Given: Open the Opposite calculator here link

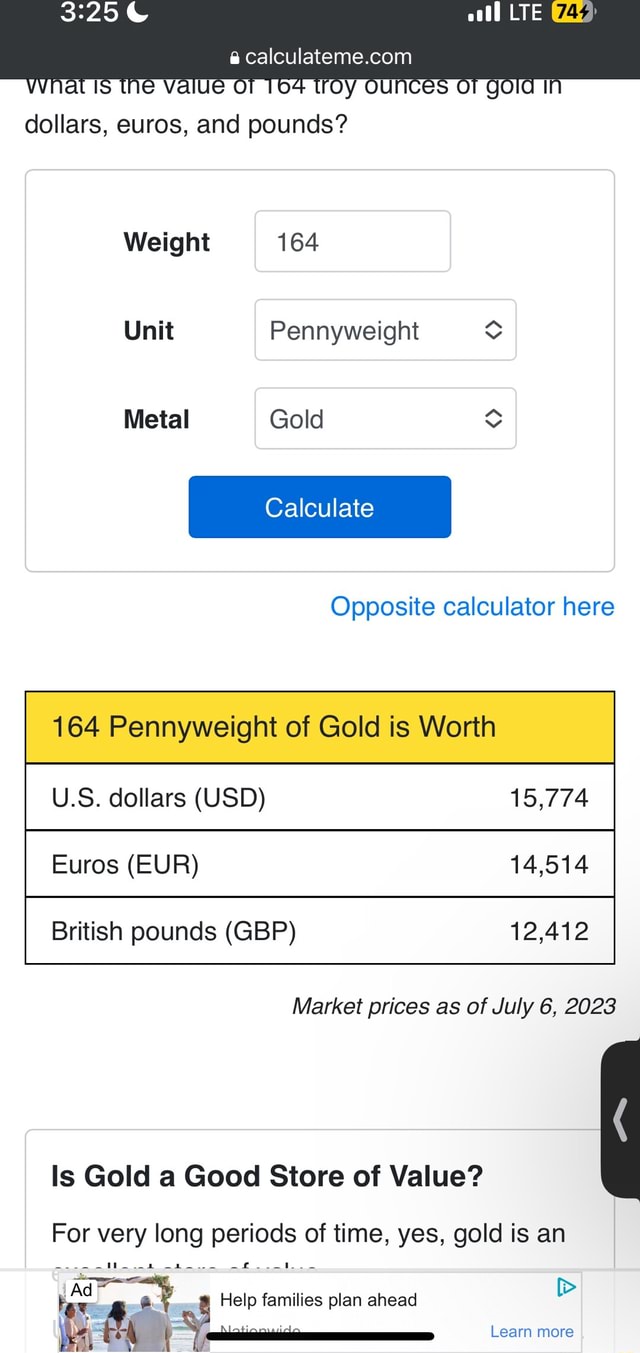Looking at the screenshot, I should click(472, 606).
